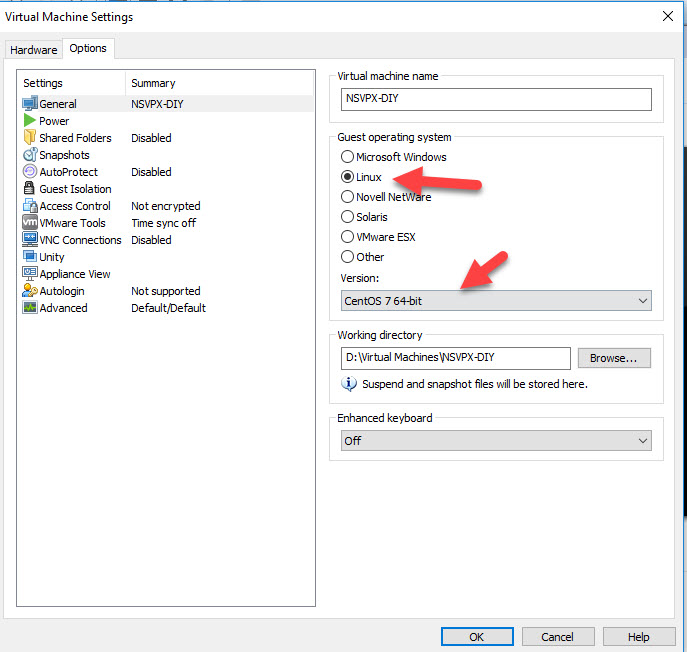Select the VMware Tools icon
687x652 pixels.
tap(30, 223)
